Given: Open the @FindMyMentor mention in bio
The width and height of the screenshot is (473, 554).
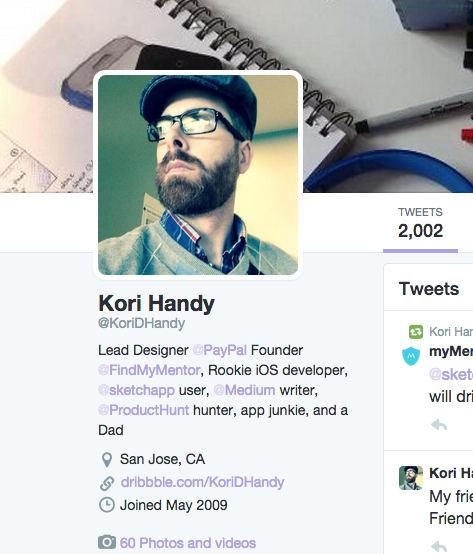Looking at the screenshot, I should [149, 370].
